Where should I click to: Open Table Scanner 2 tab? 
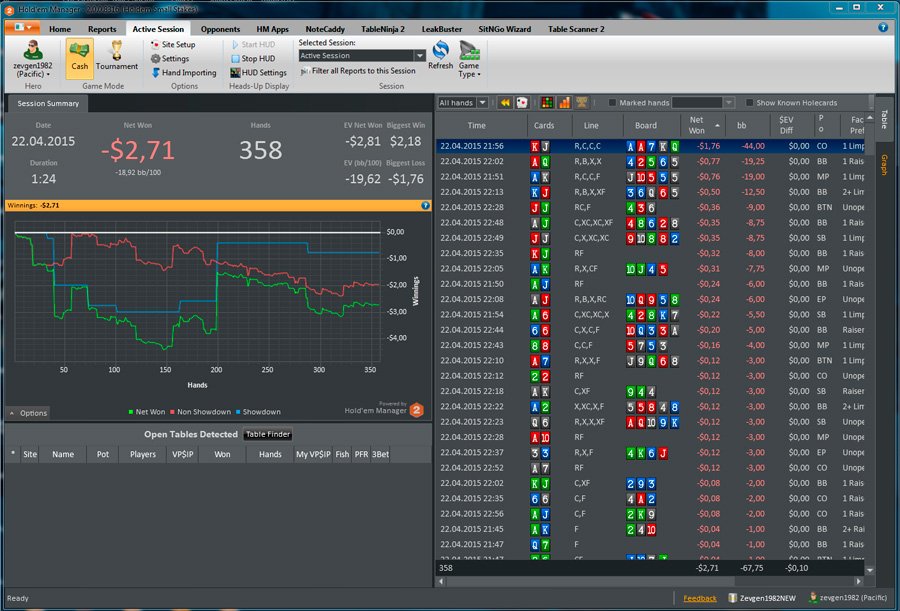coord(576,29)
